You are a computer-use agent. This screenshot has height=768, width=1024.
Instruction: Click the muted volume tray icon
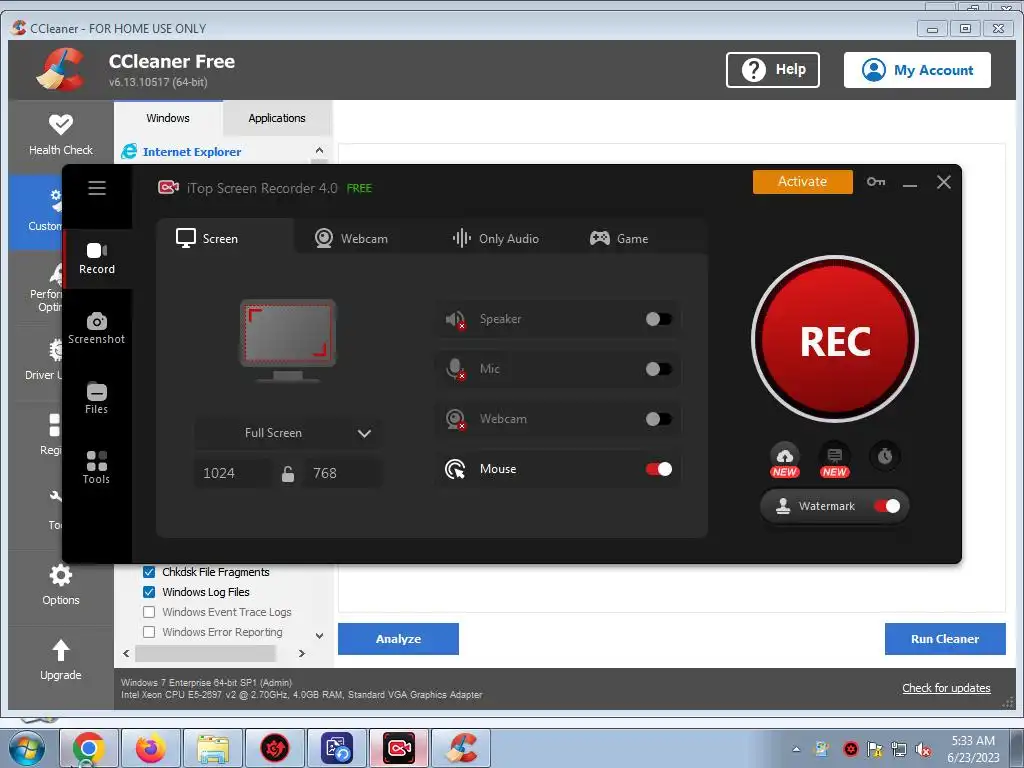point(923,749)
